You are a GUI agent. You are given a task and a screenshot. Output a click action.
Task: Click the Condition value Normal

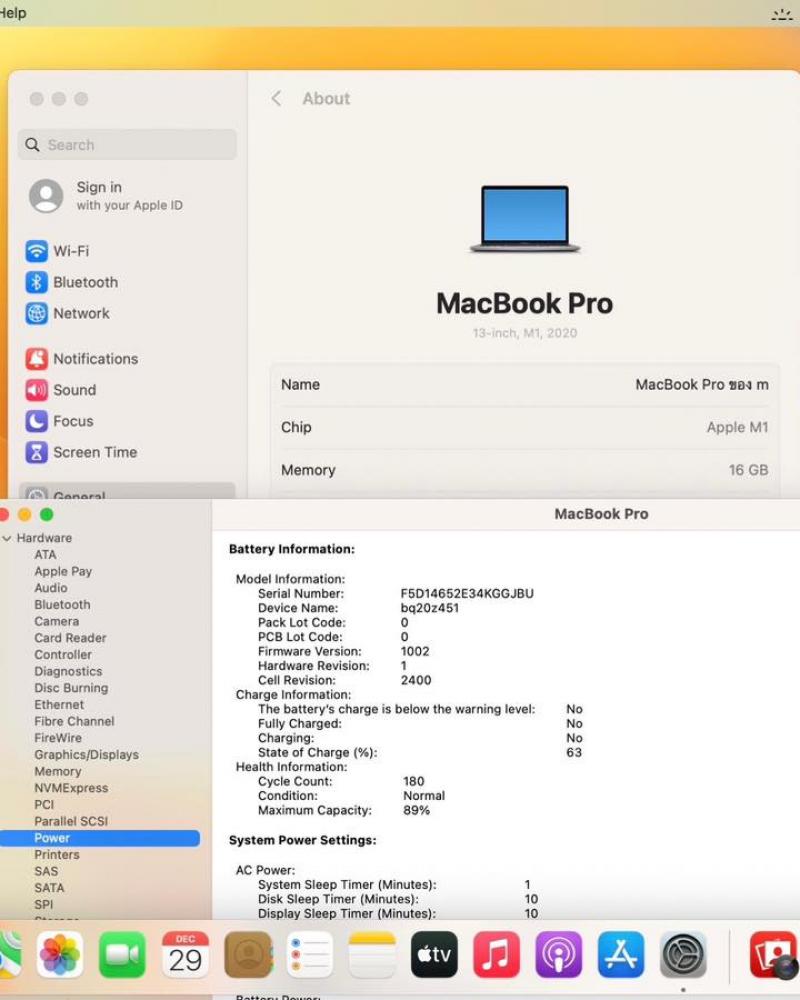[x=424, y=796]
